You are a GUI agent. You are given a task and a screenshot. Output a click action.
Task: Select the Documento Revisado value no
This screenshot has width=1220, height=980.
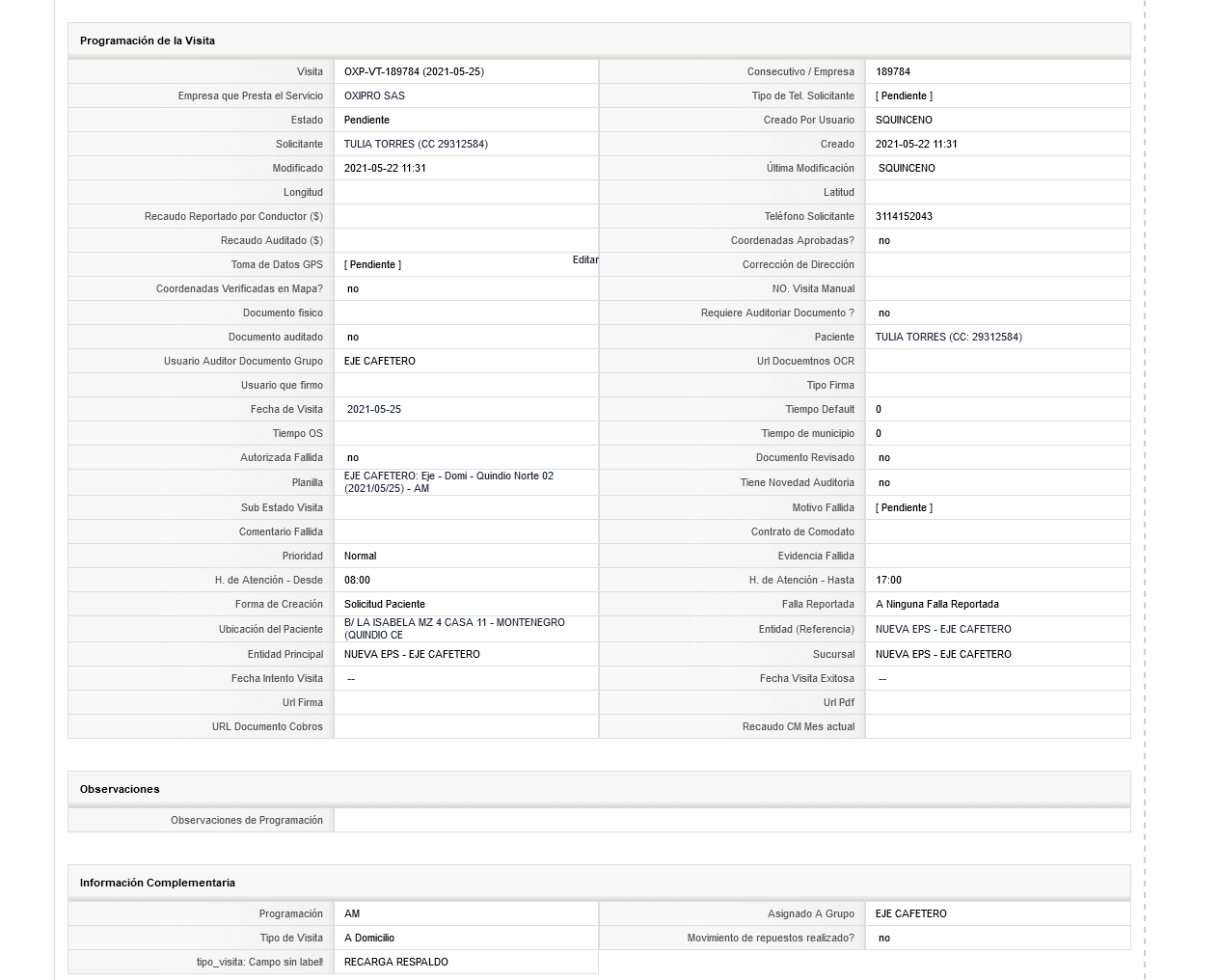click(x=884, y=457)
